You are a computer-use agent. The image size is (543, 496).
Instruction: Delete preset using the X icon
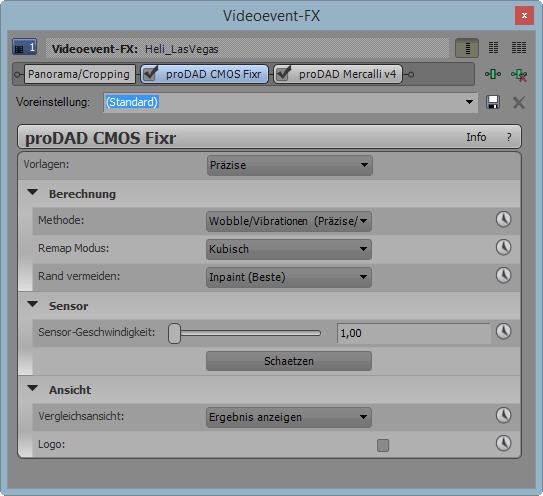519,103
